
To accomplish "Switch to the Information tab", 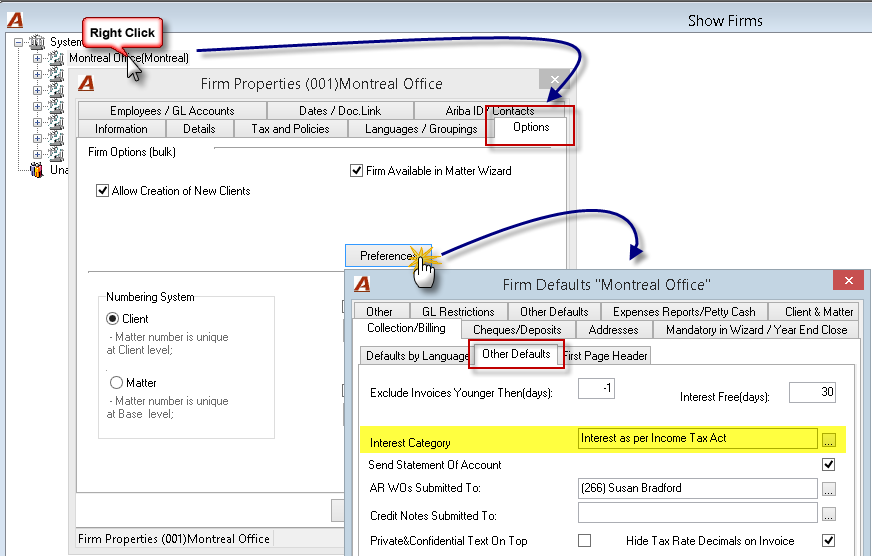I will (x=121, y=129).
